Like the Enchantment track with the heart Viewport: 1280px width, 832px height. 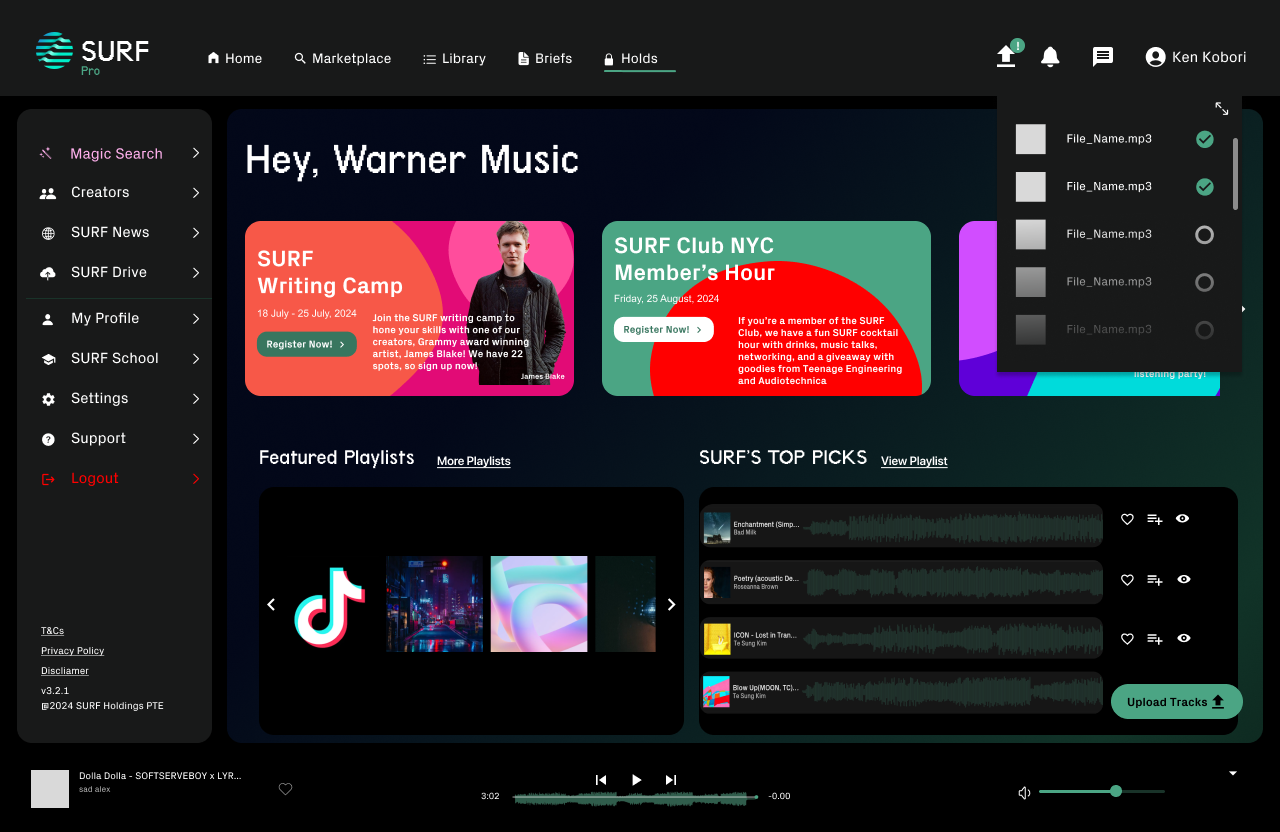click(x=1127, y=519)
